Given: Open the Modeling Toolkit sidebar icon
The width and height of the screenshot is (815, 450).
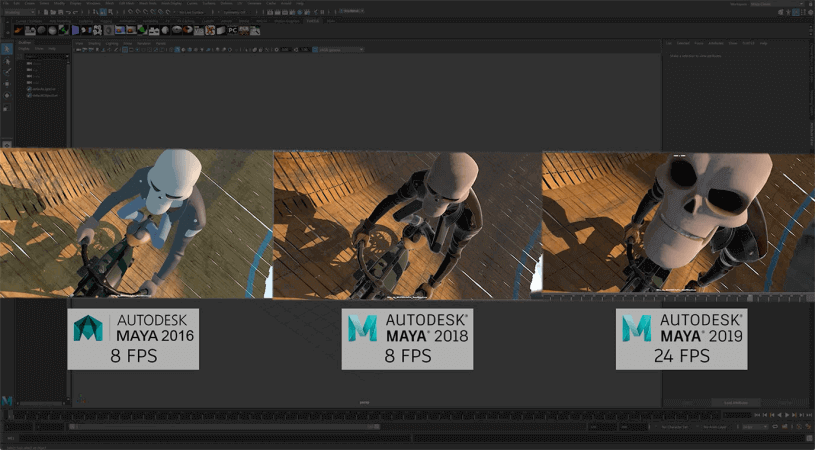Looking at the screenshot, I should click(780, 12).
